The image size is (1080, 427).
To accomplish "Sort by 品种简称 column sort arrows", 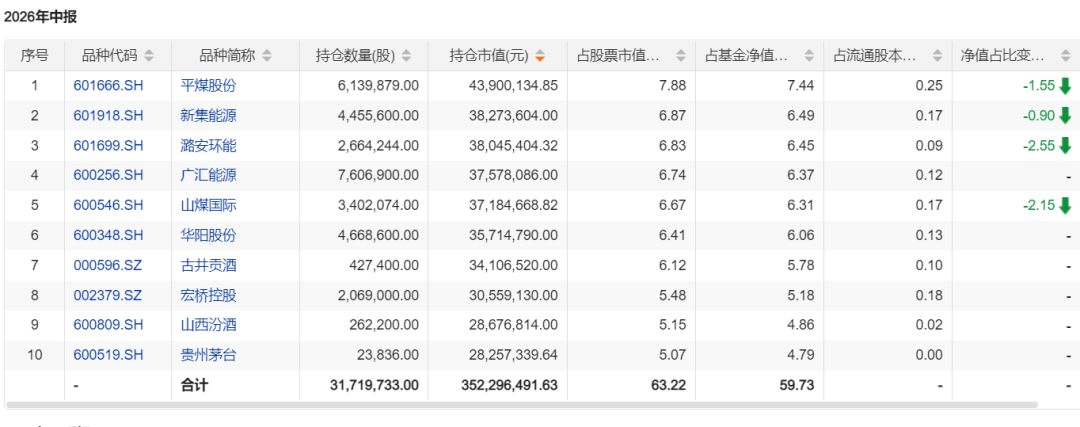I will (267, 56).
